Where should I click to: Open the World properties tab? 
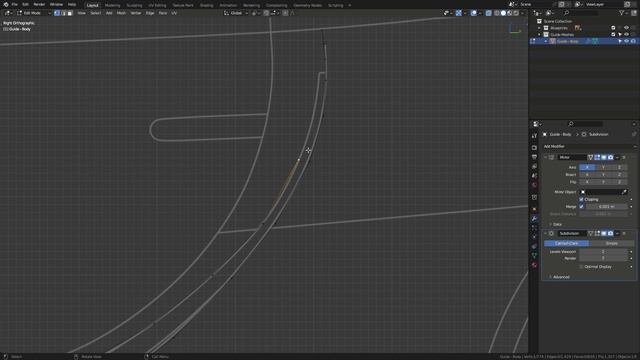click(x=534, y=184)
